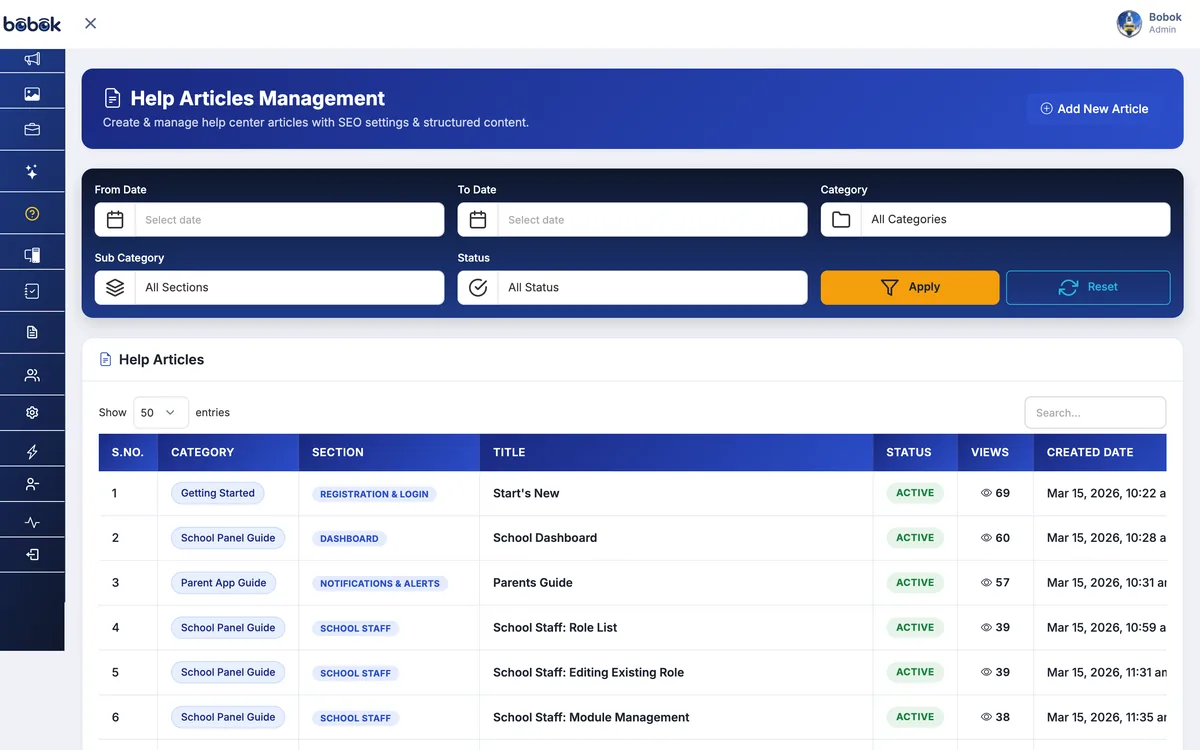
Task: Click the Parents Guide article title
Action: coord(533,583)
